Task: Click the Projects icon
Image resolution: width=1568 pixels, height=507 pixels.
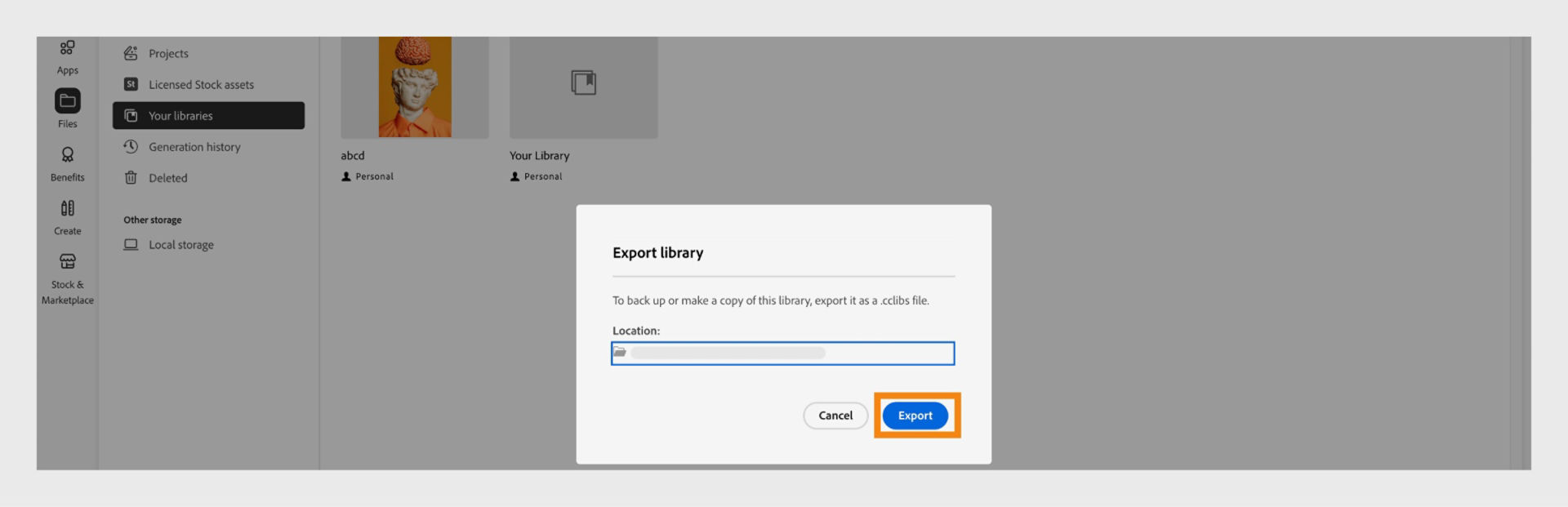Action: pos(131,53)
